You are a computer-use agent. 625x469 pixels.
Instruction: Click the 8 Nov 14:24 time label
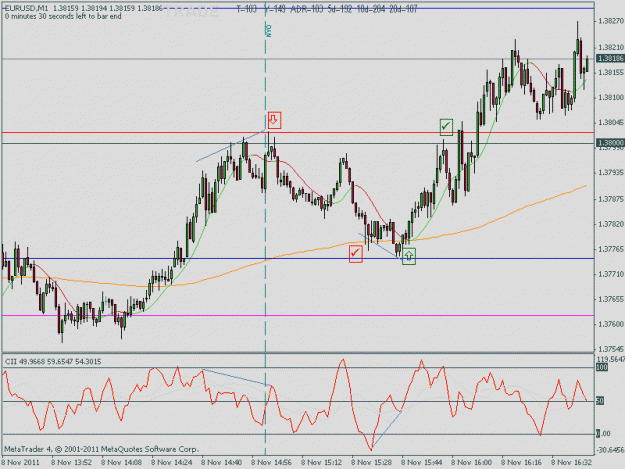(172, 462)
